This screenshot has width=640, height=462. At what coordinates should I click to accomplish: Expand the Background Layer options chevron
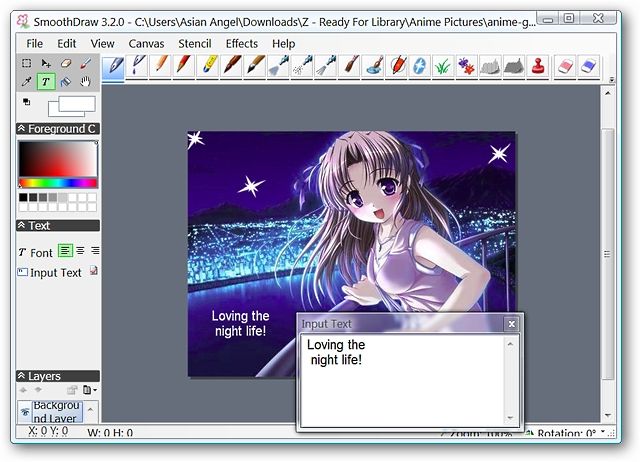coord(91,409)
